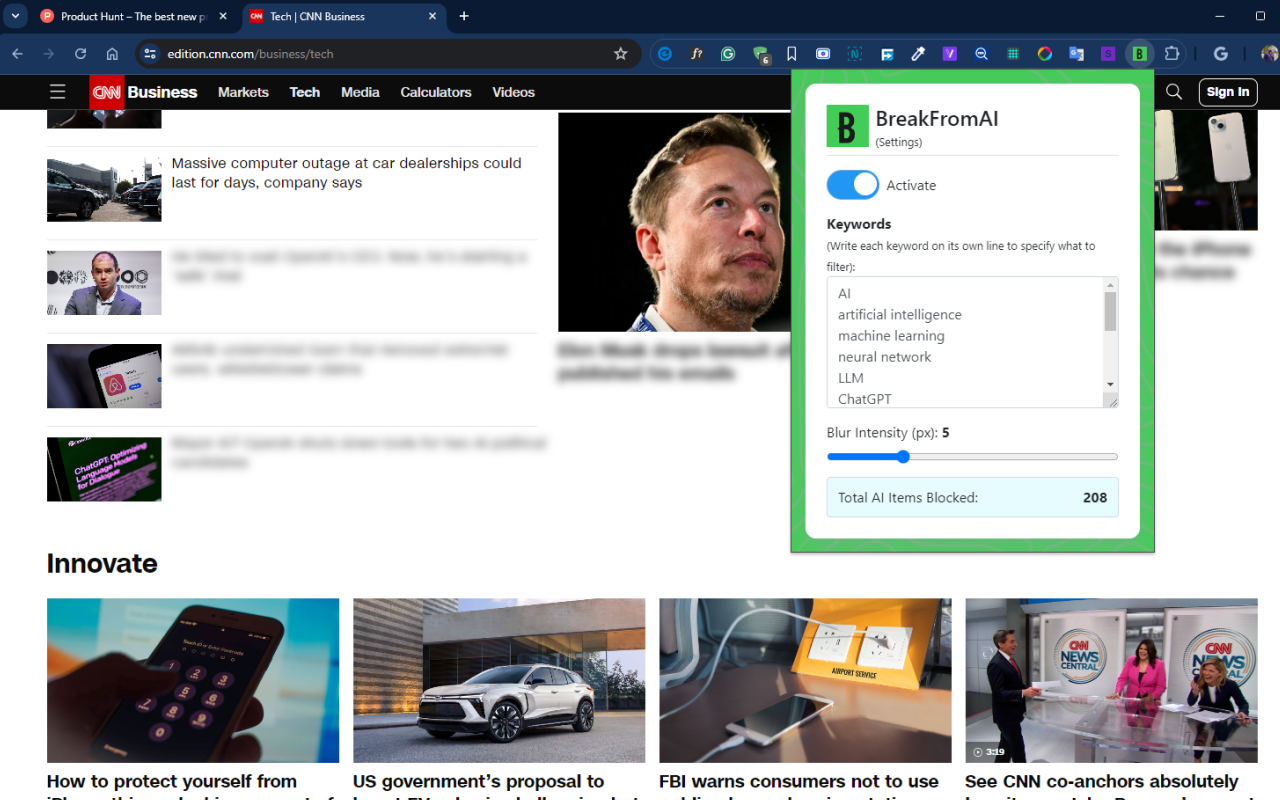Close the Product Hunt tab

pos(223,16)
